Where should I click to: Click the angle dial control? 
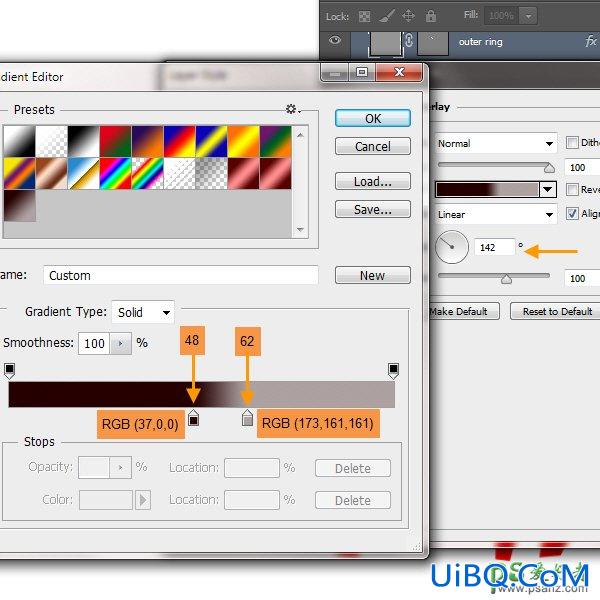coord(452,247)
